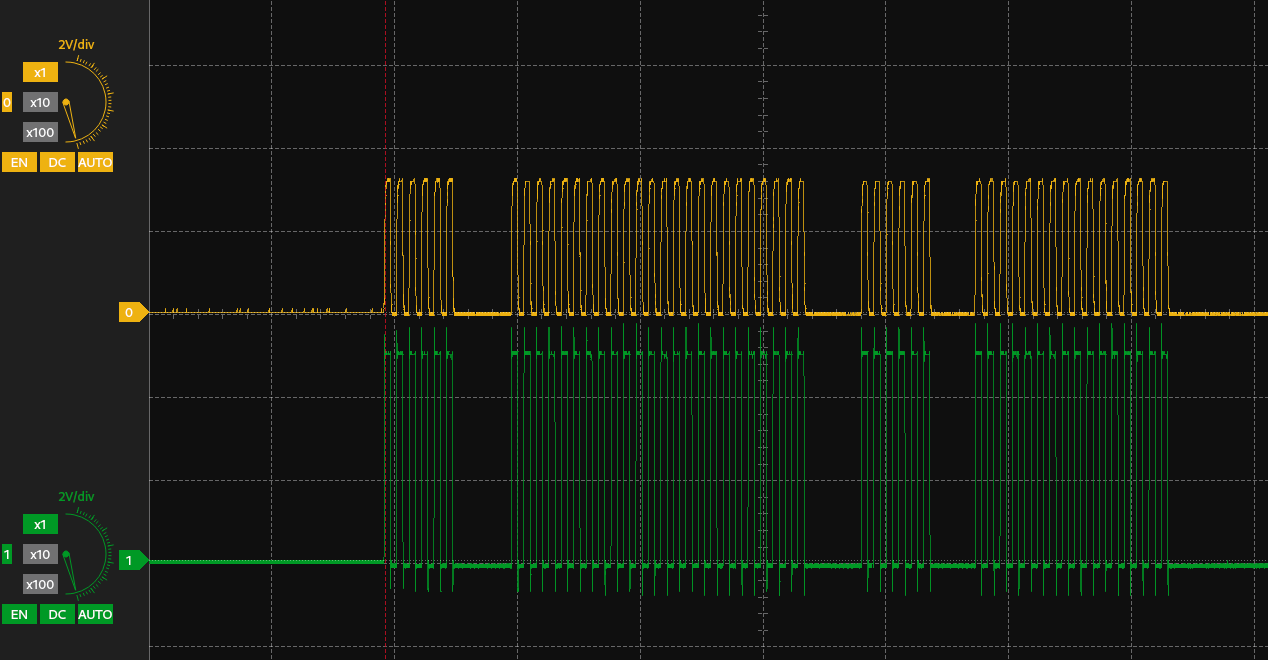Toggle DC coupling on channel 1
The height and width of the screenshot is (660, 1268).
[x=58, y=614]
